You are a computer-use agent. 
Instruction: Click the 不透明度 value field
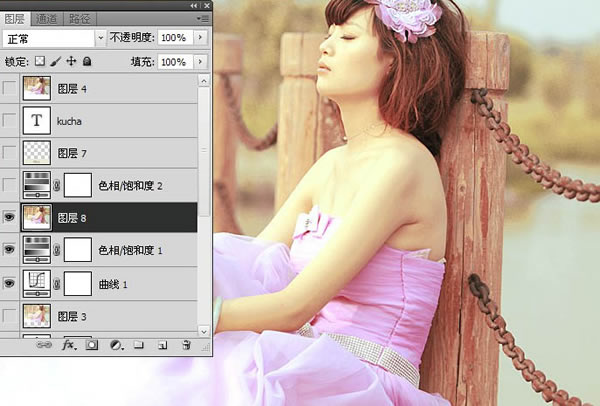175,38
